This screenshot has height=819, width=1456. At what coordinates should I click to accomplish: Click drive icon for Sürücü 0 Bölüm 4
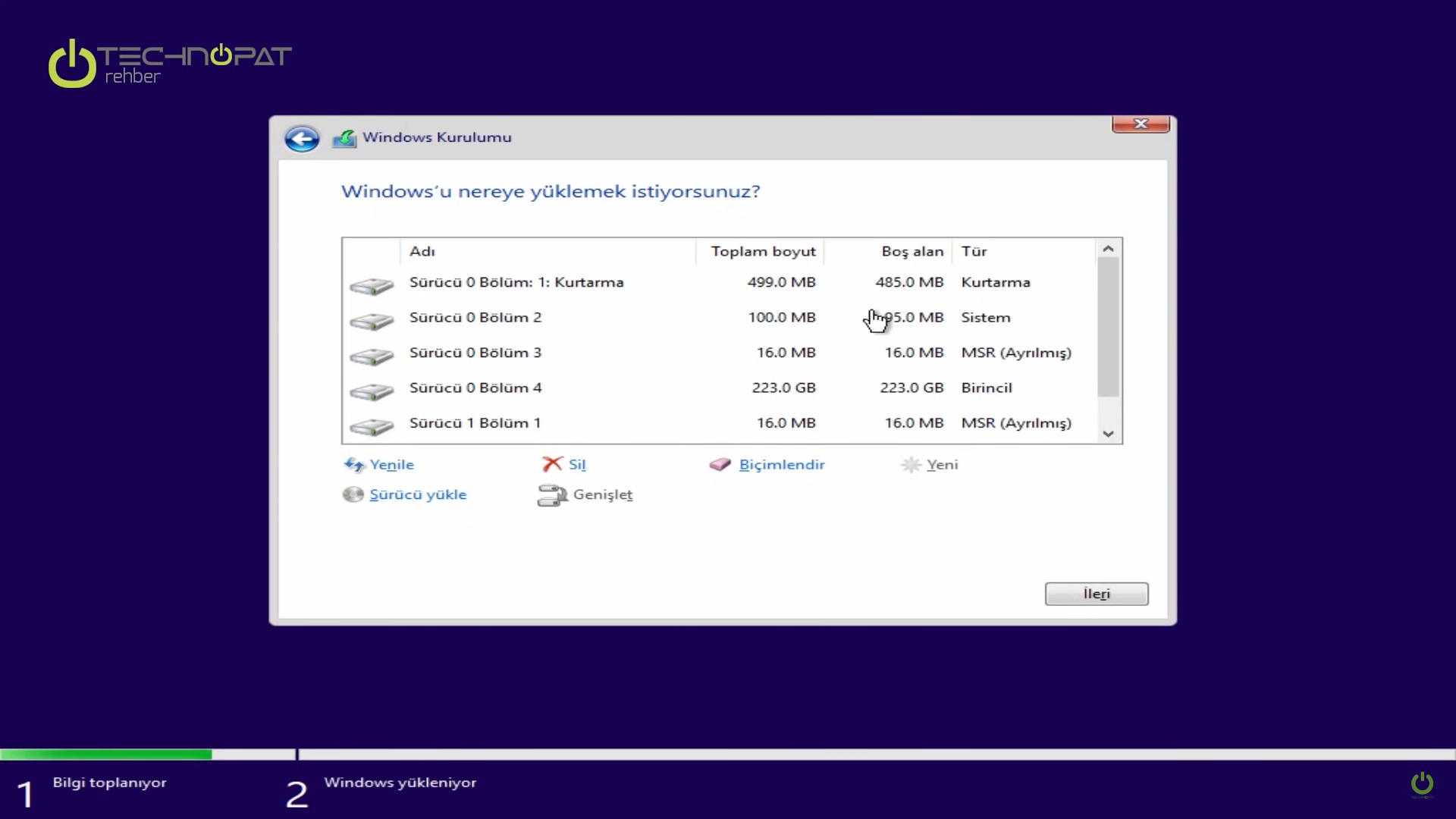pyautogui.click(x=372, y=391)
